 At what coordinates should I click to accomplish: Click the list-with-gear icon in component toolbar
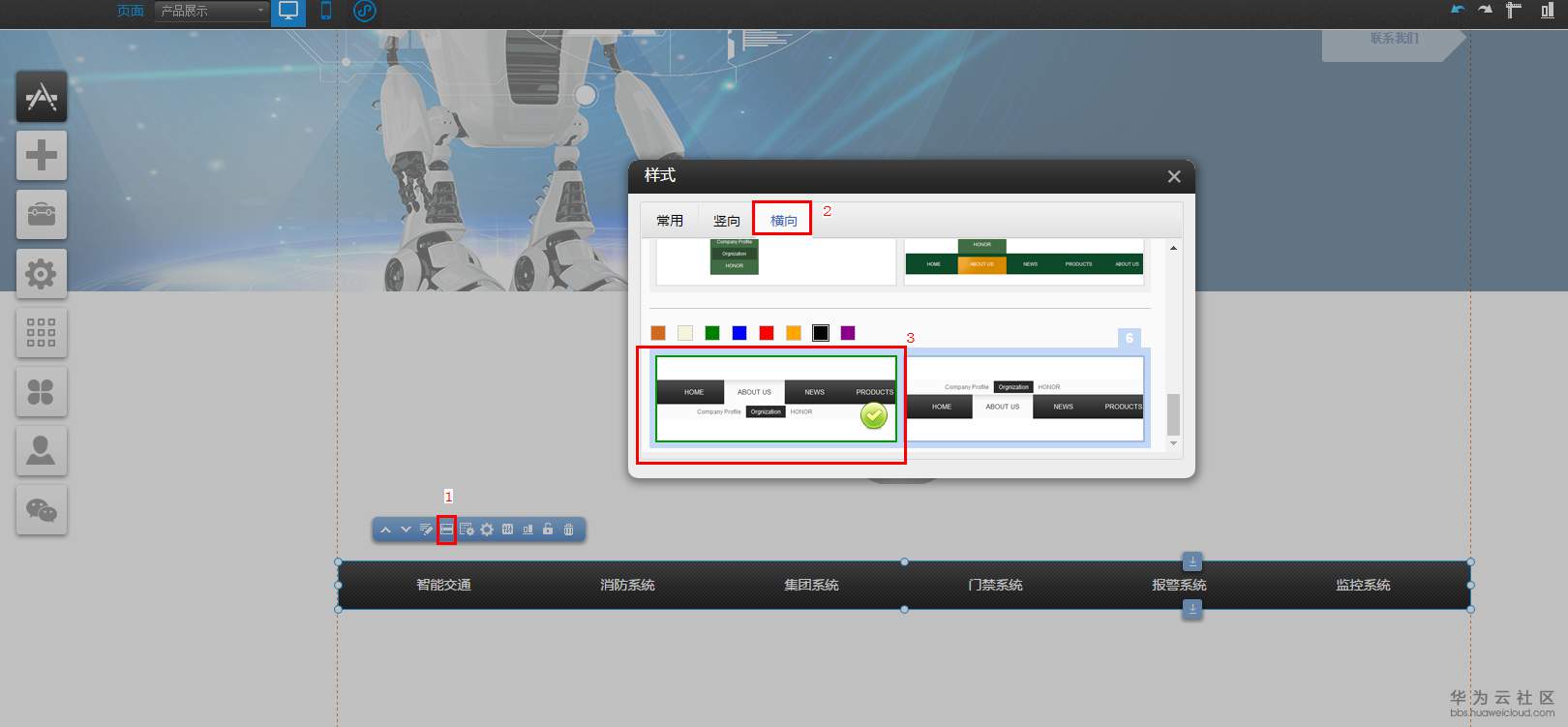[x=467, y=530]
